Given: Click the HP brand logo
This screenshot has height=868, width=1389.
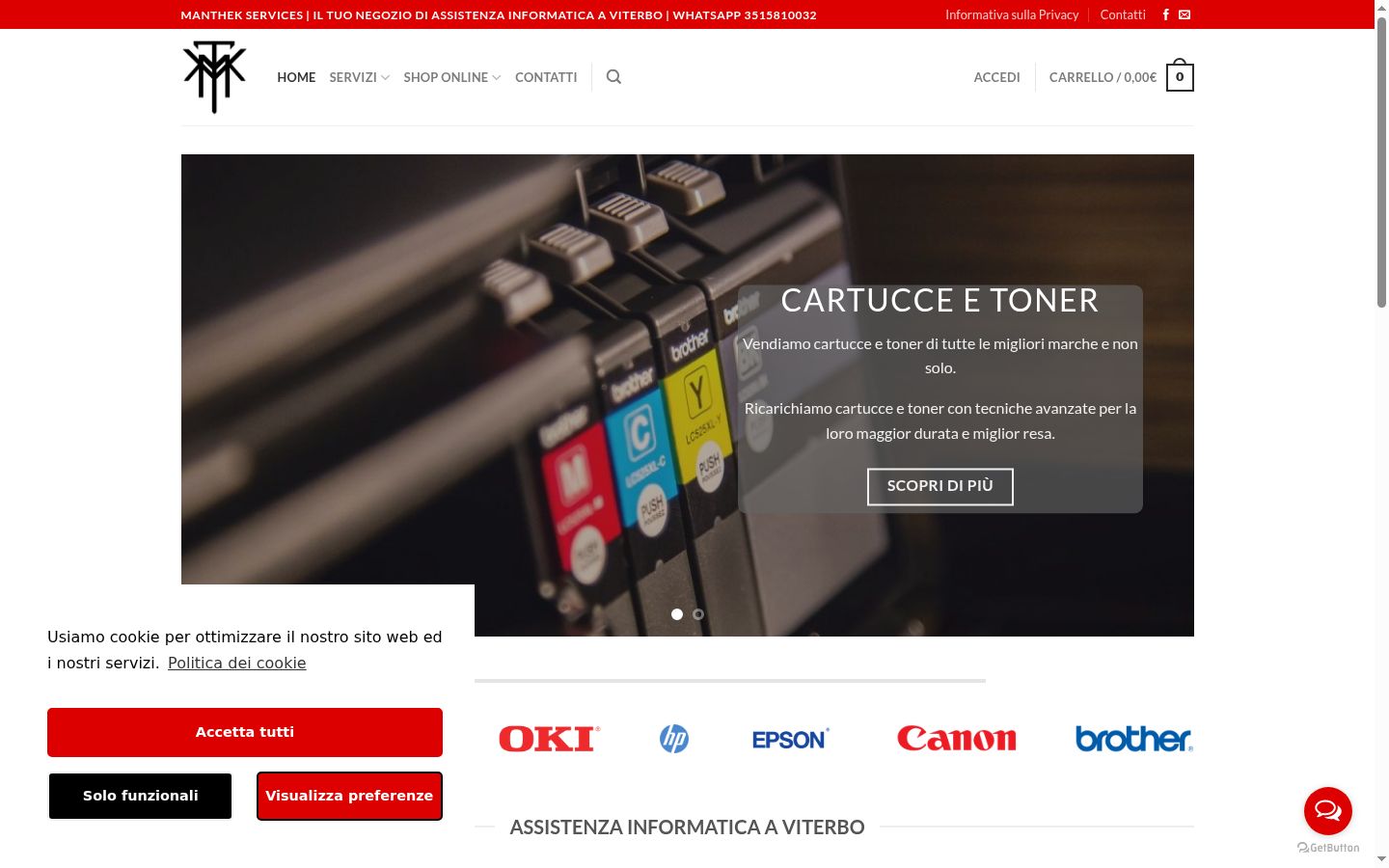Looking at the screenshot, I should [674, 739].
